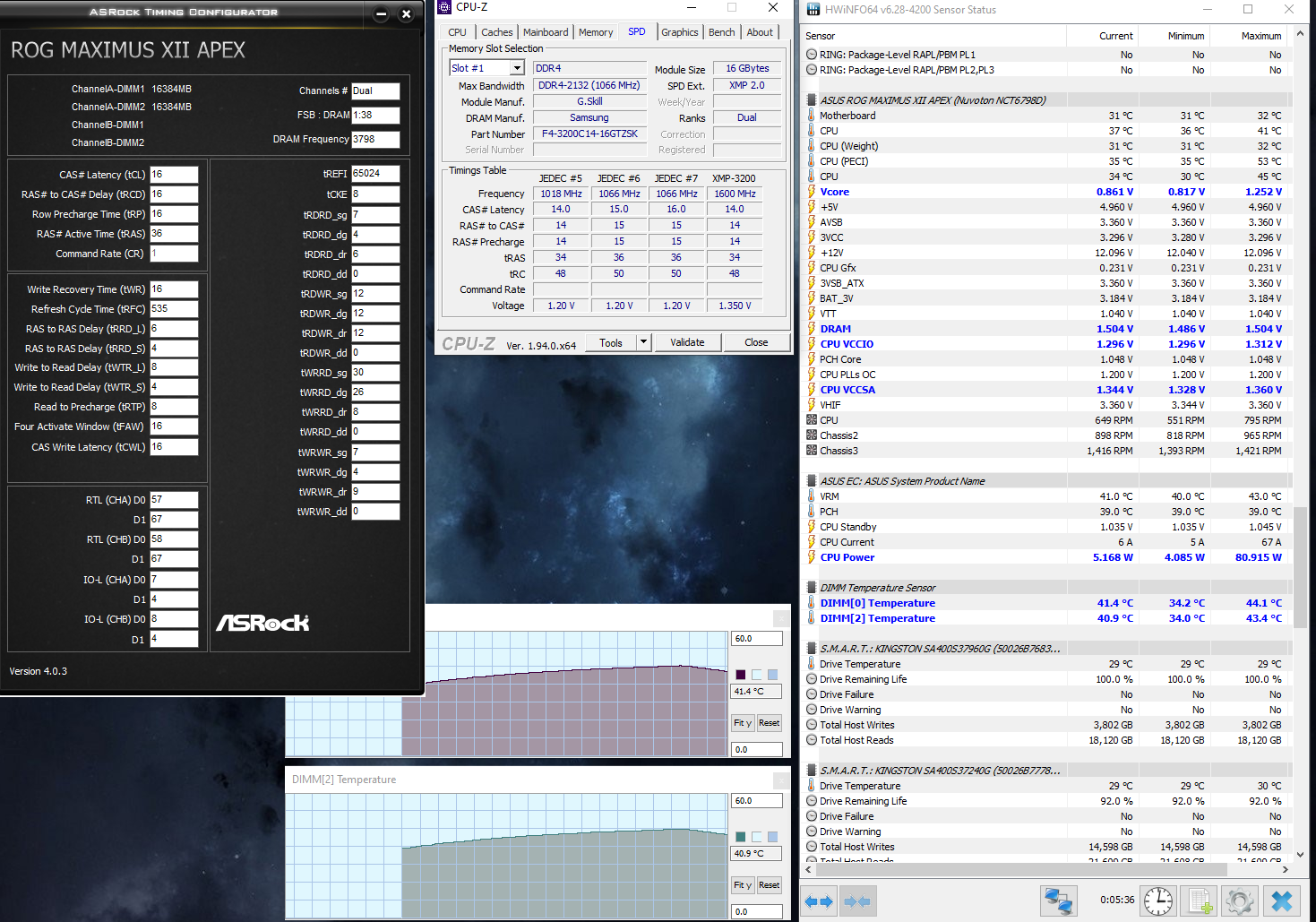Click the lightning icon beside Vcore
This screenshot has width=1316, height=922.
[812, 192]
